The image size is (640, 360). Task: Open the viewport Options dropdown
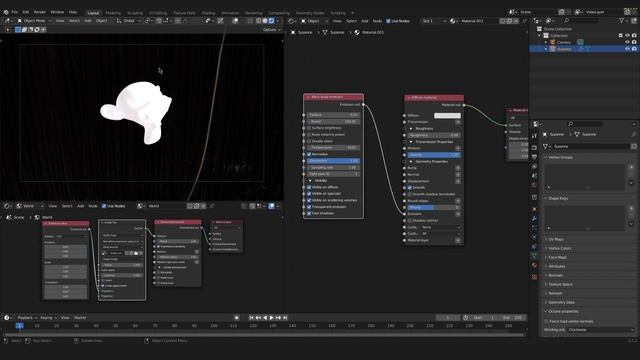[271, 29]
